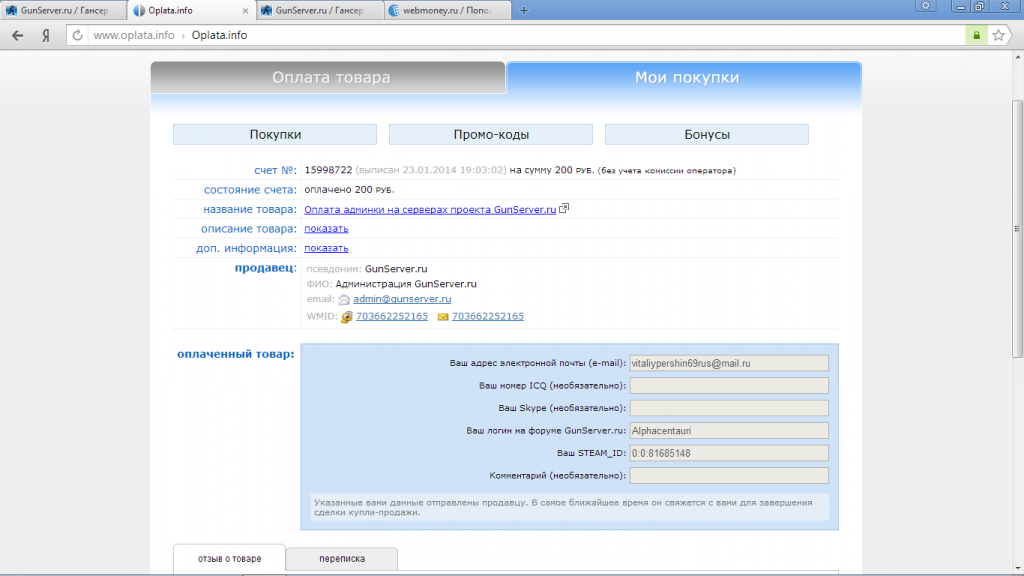Open the 'переписка' tab
The width and height of the screenshot is (1024, 576).
click(341, 559)
